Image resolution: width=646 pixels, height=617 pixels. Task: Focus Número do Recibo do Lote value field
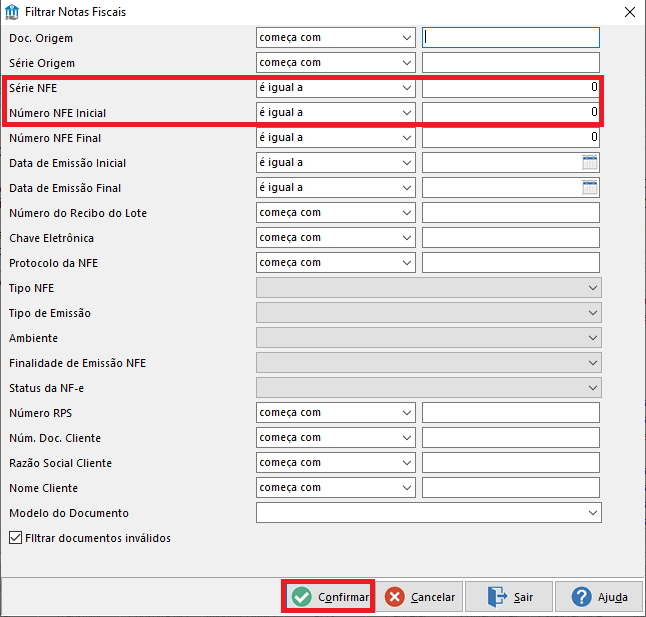510,213
